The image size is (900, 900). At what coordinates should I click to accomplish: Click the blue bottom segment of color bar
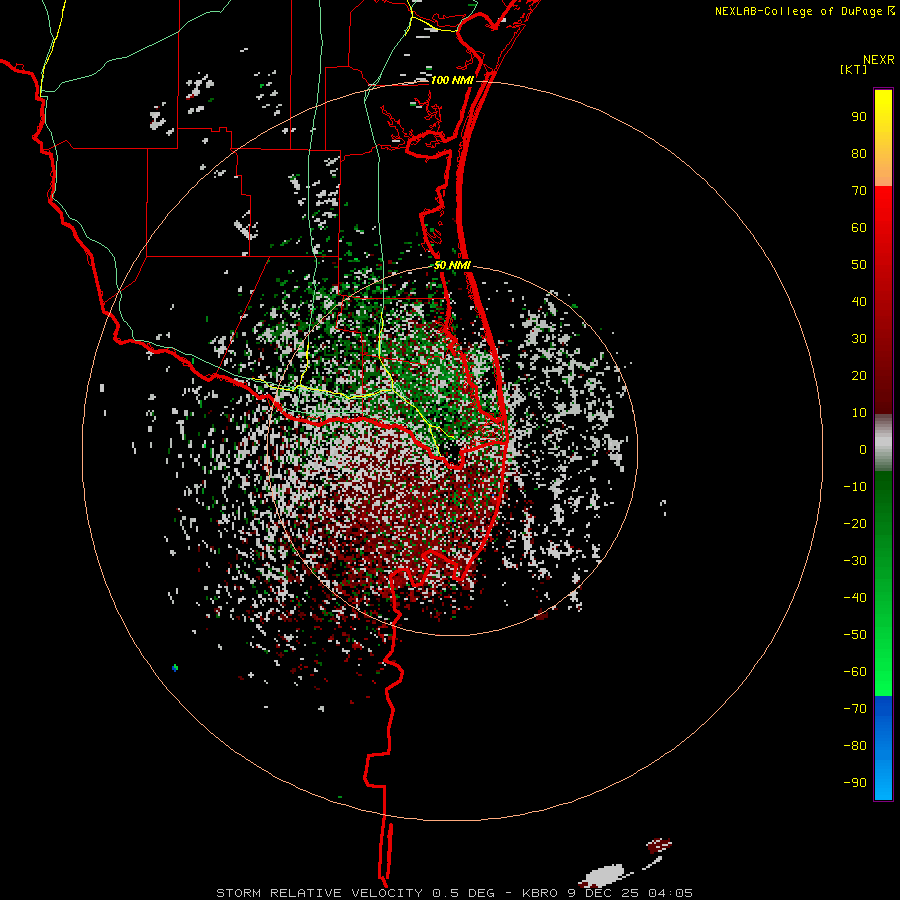coord(883,748)
